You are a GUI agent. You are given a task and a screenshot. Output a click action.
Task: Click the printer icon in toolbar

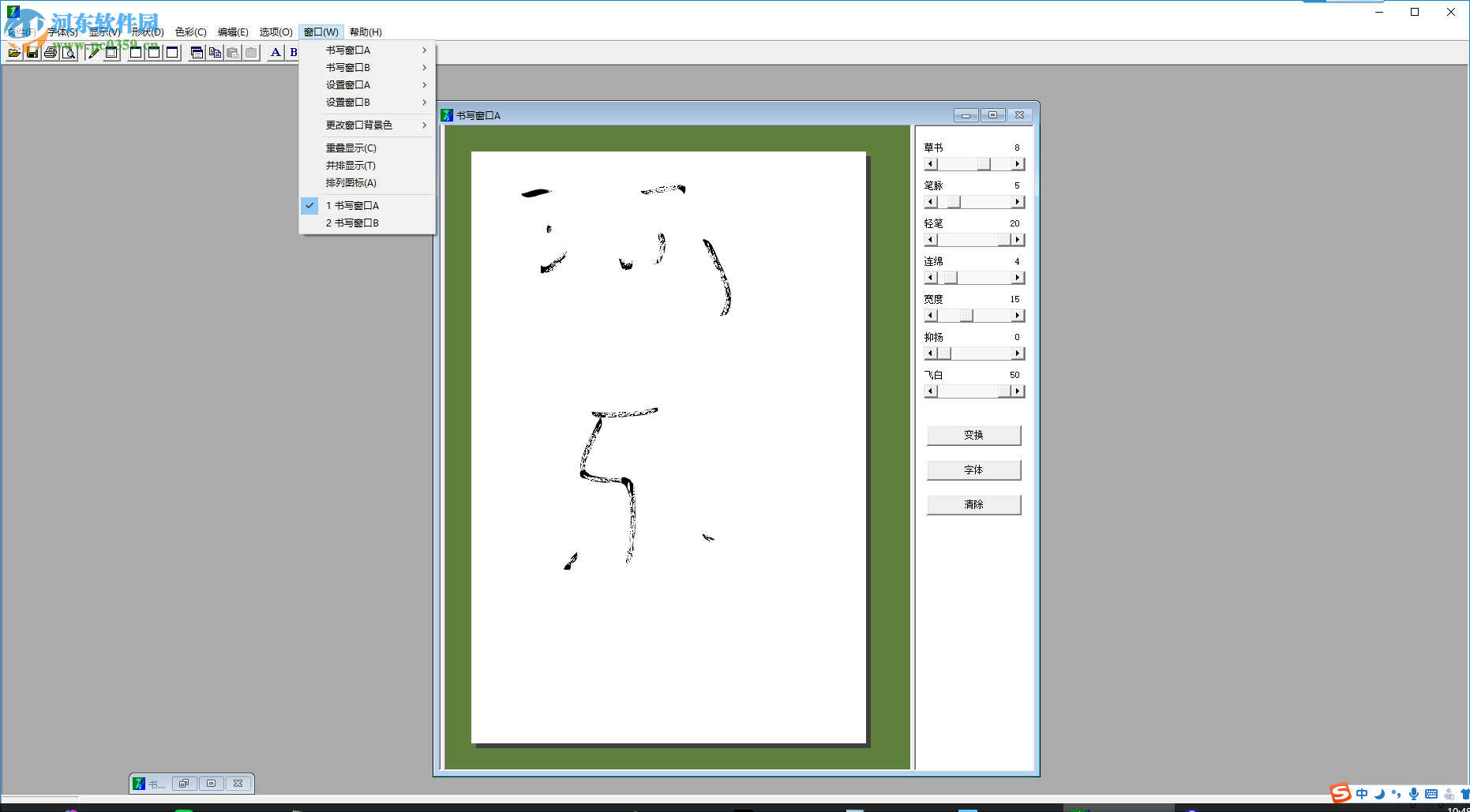pyautogui.click(x=51, y=53)
